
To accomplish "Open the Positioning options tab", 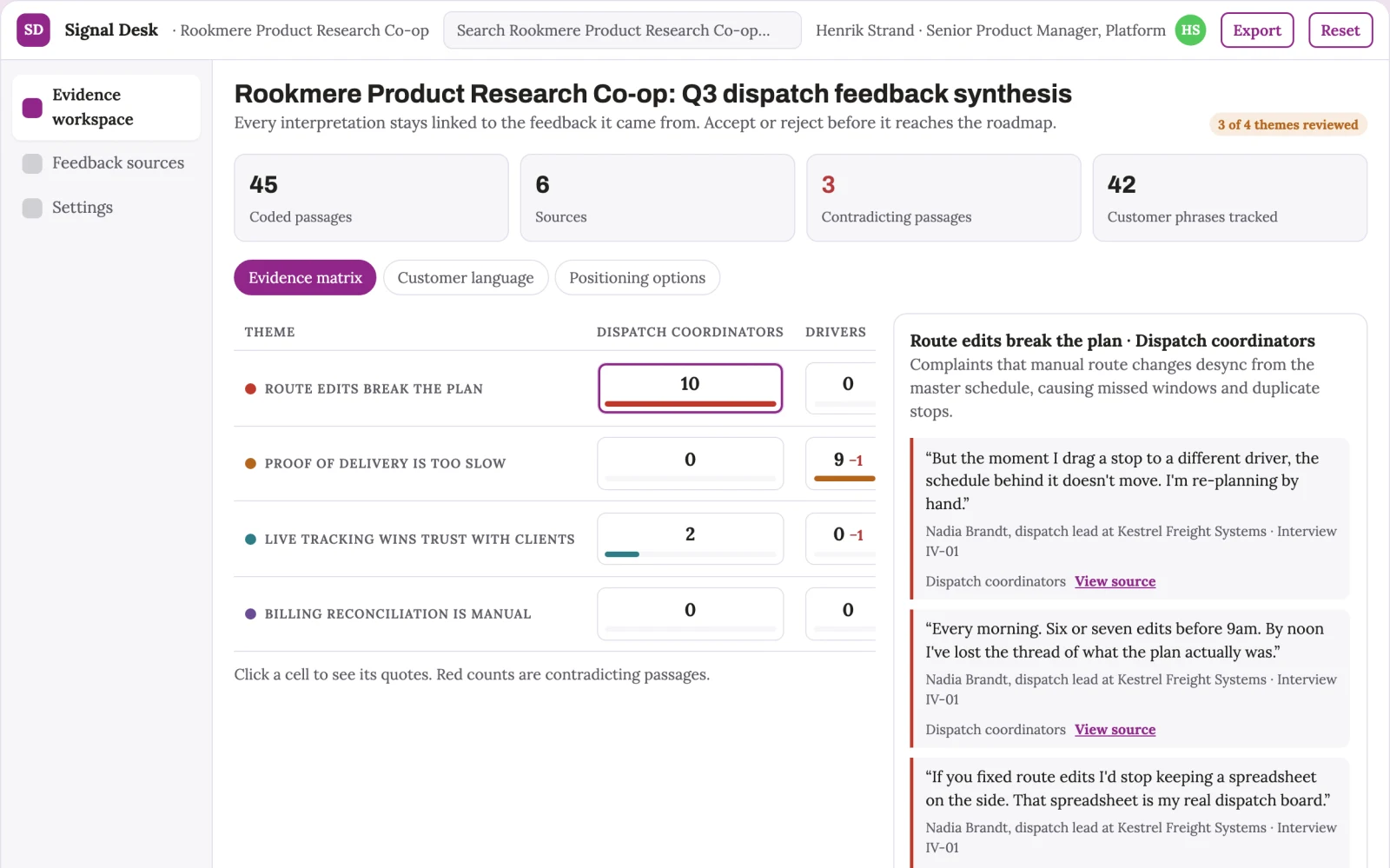I will click(x=638, y=278).
